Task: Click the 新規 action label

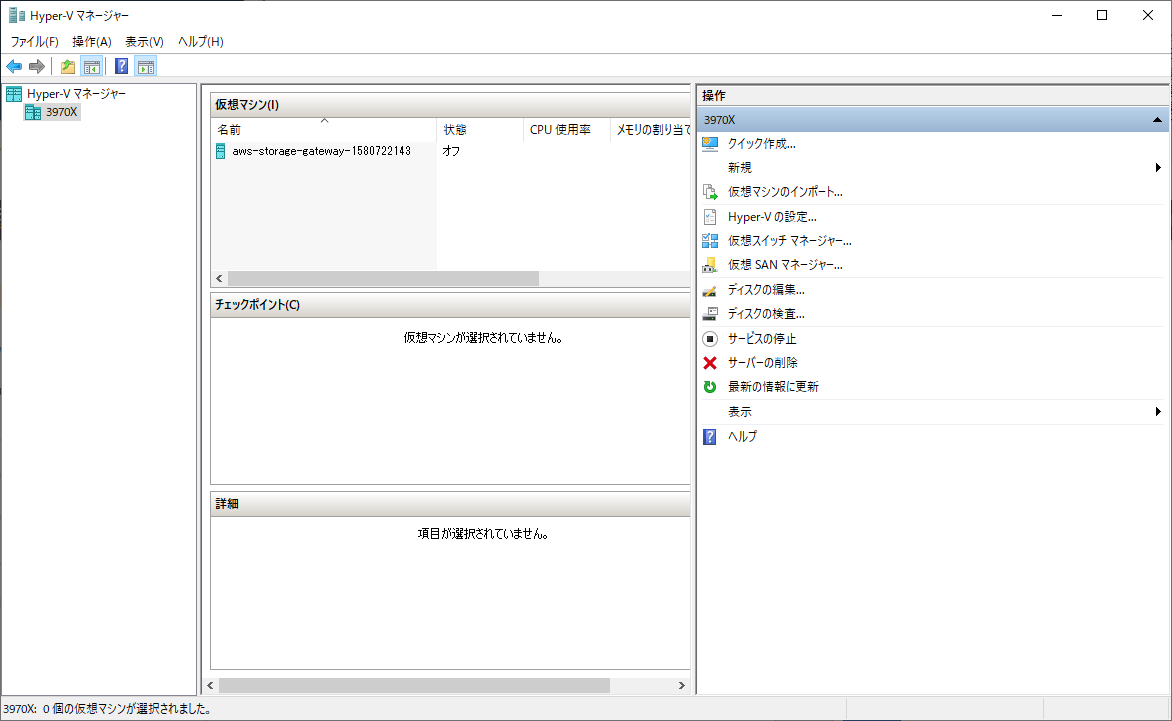Action: pyautogui.click(x=740, y=167)
